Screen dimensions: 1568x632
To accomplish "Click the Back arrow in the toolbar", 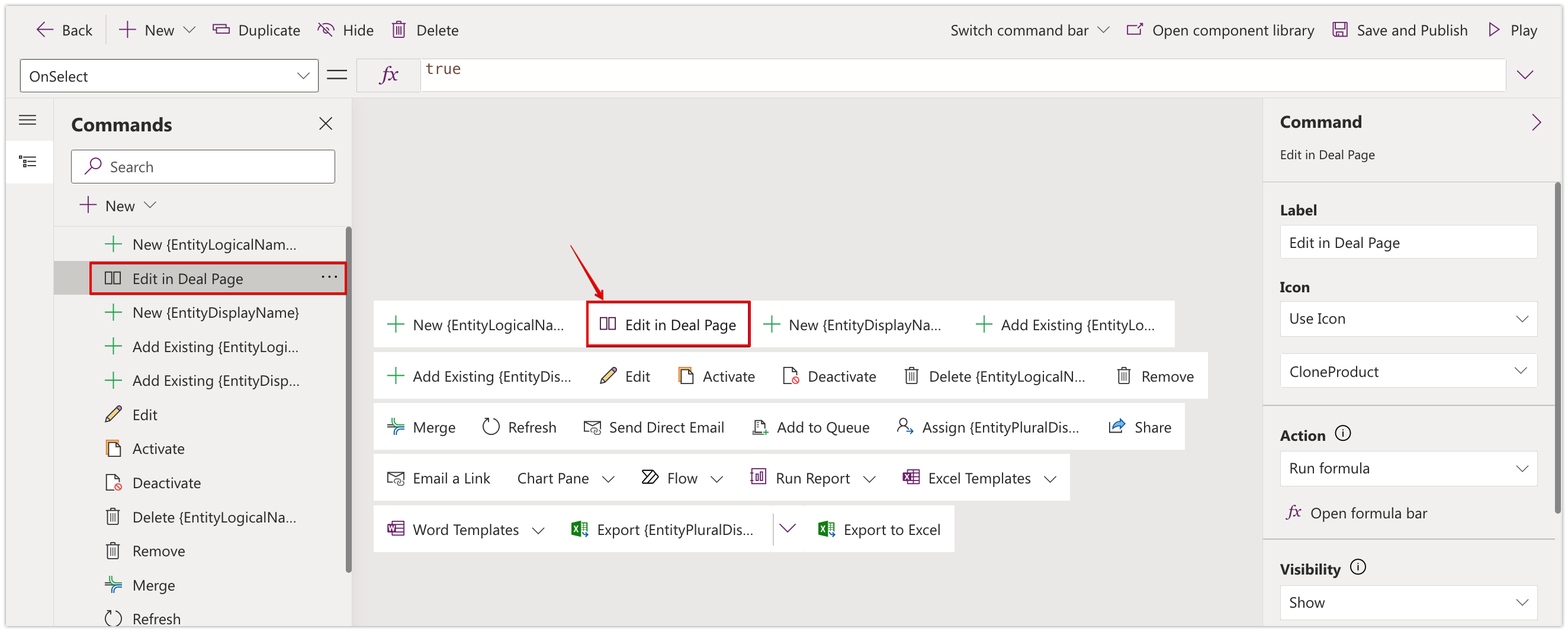I will pyautogui.click(x=45, y=30).
